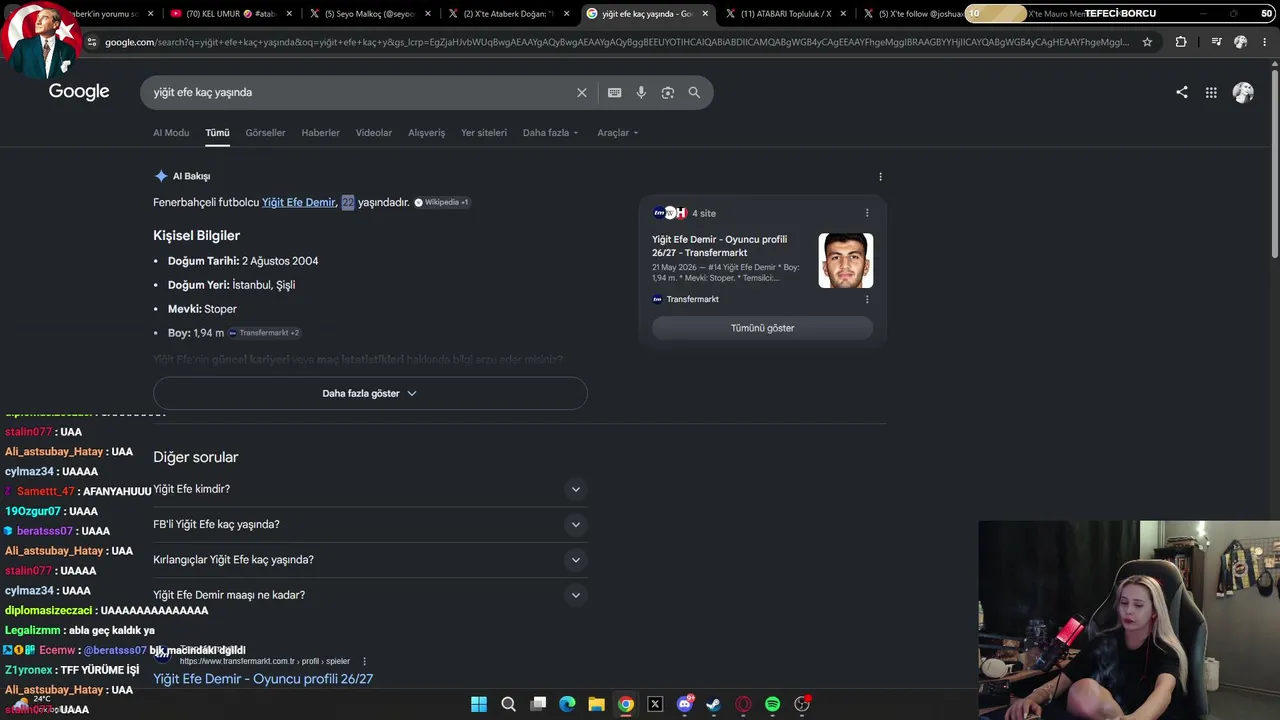Open the three-dot menu of transfermarkt.com.tr result
Viewport: 1280px width, 720px height.
pos(364,661)
